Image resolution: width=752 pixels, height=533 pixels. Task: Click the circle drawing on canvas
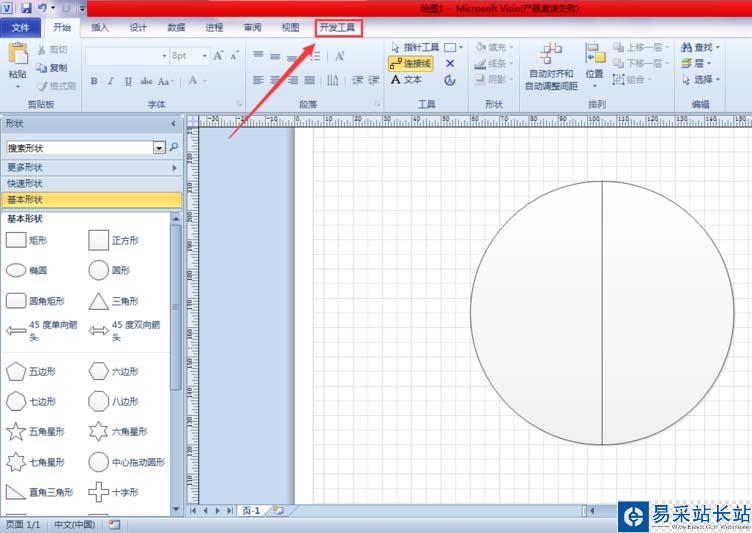pyautogui.click(x=602, y=313)
